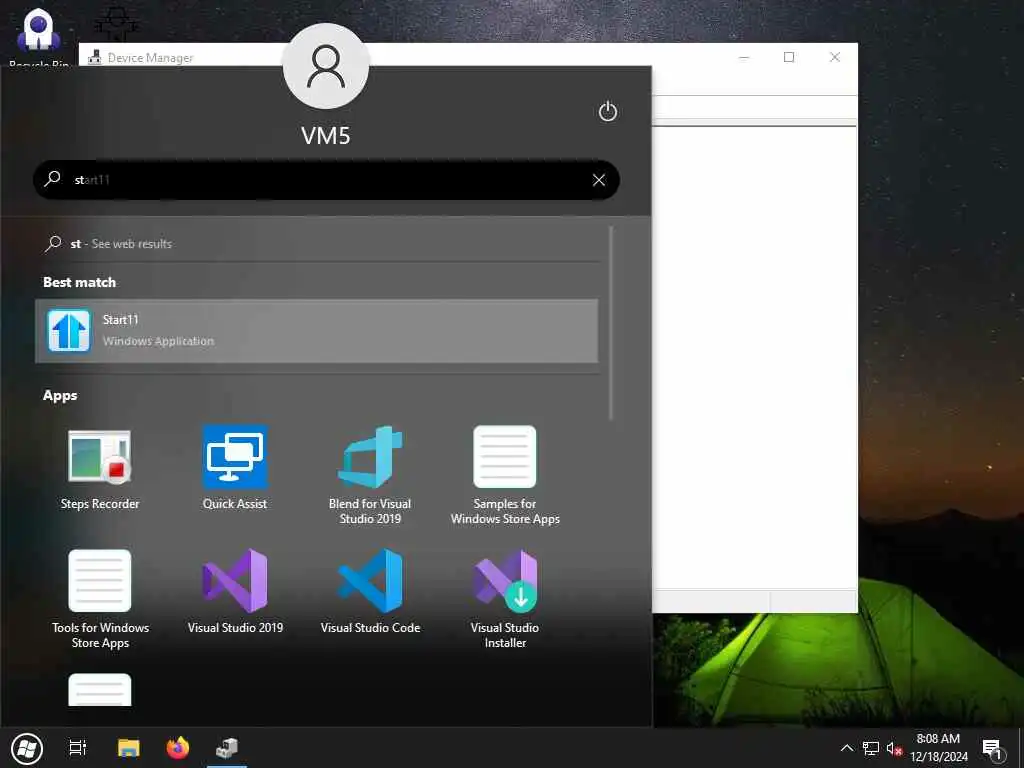Open Tools for Windows Store Apps
This screenshot has height=768, width=1024.
click(x=100, y=600)
